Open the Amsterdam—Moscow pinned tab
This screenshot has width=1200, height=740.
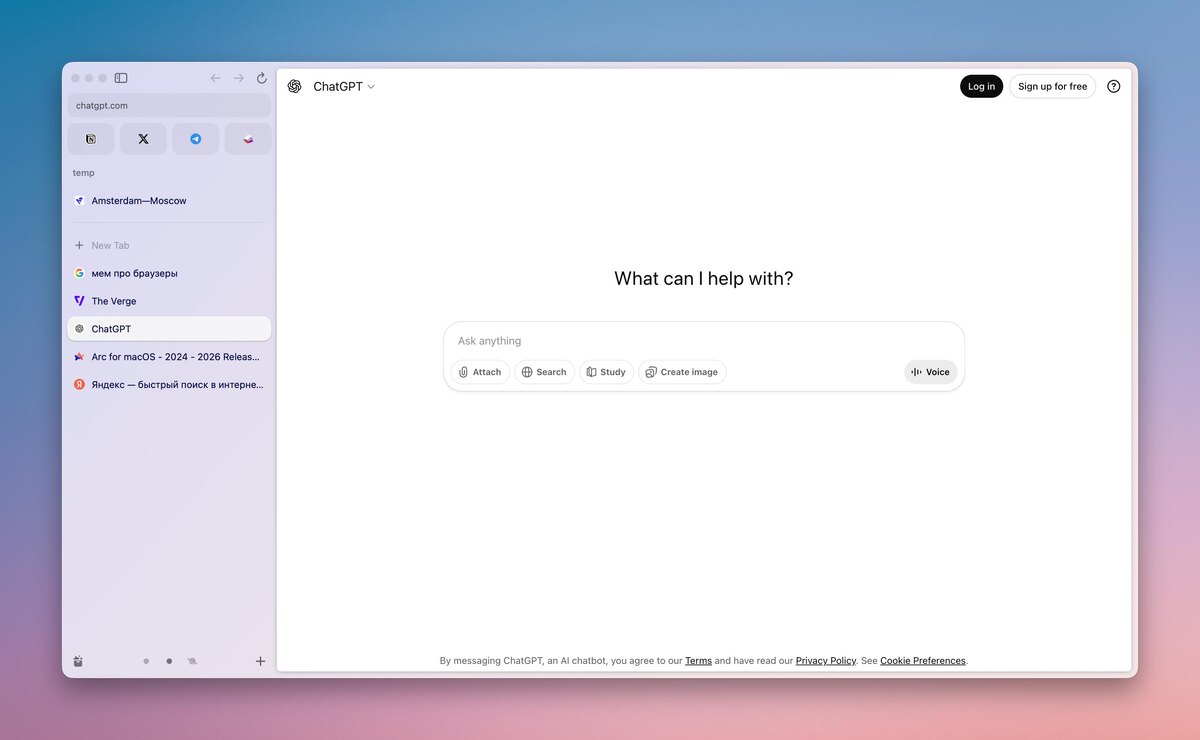click(169, 201)
